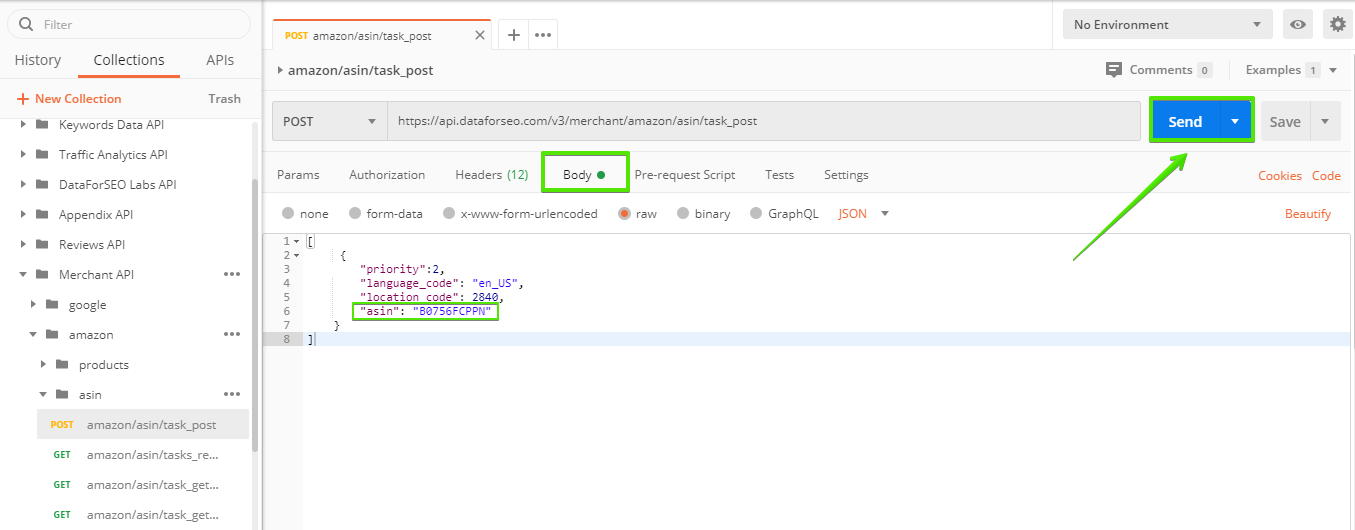Click the request URL field
The height and width of the screenshot is (530, 1355).
(764, 121)
